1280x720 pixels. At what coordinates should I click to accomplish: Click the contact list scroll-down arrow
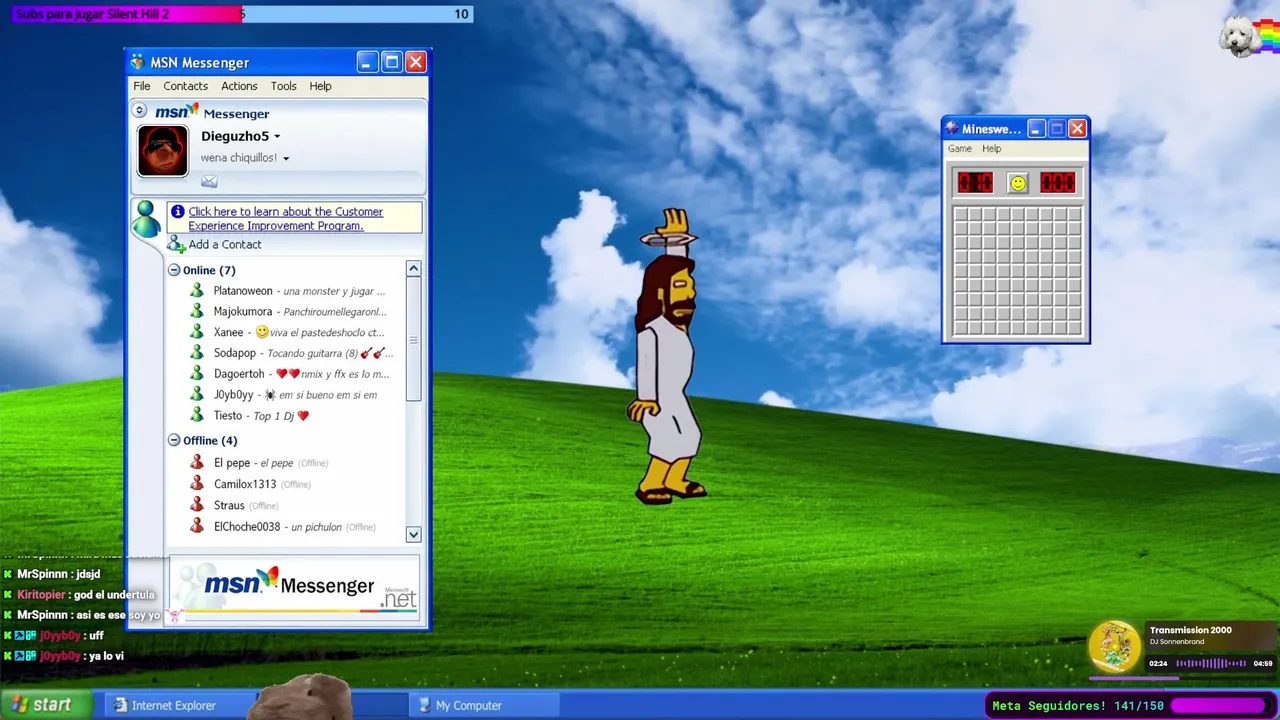(x=413, y=534)
